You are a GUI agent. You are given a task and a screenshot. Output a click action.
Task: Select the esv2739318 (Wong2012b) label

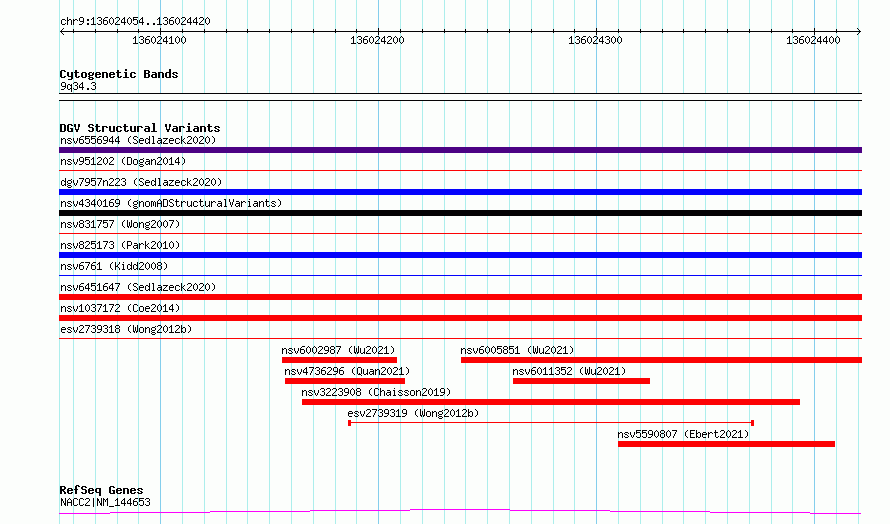pyautogui.click(x=126, y=329)
